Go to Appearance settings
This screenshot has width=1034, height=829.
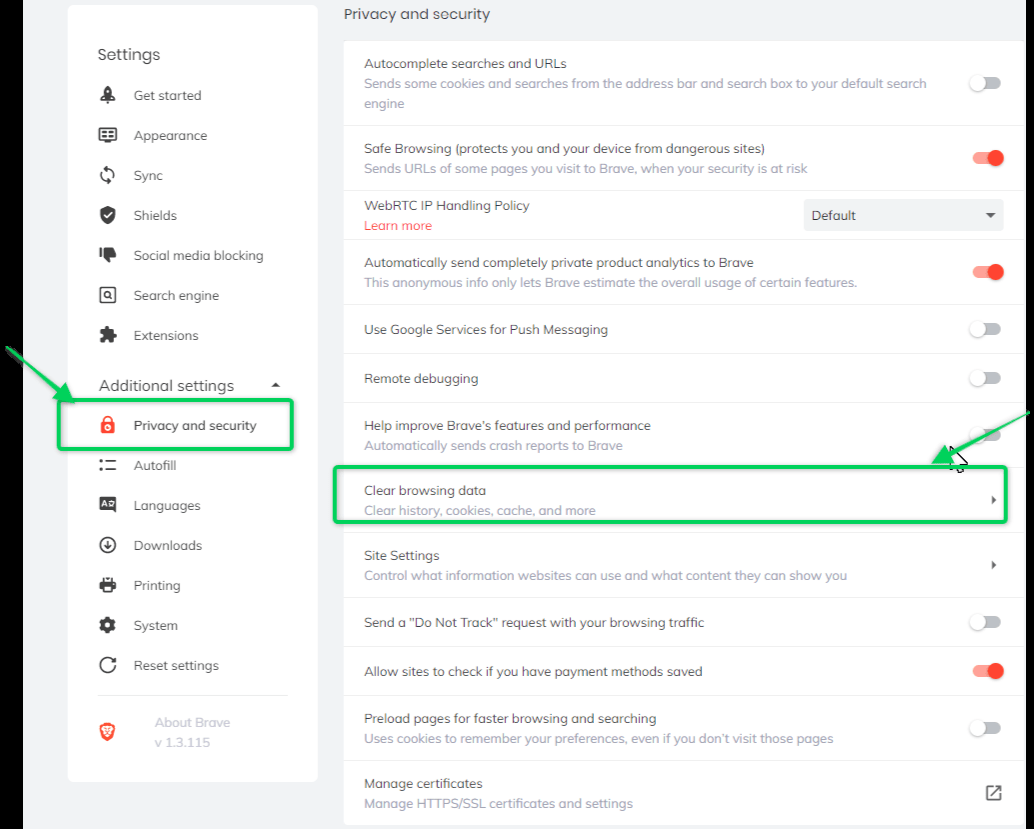click(170, 135)
